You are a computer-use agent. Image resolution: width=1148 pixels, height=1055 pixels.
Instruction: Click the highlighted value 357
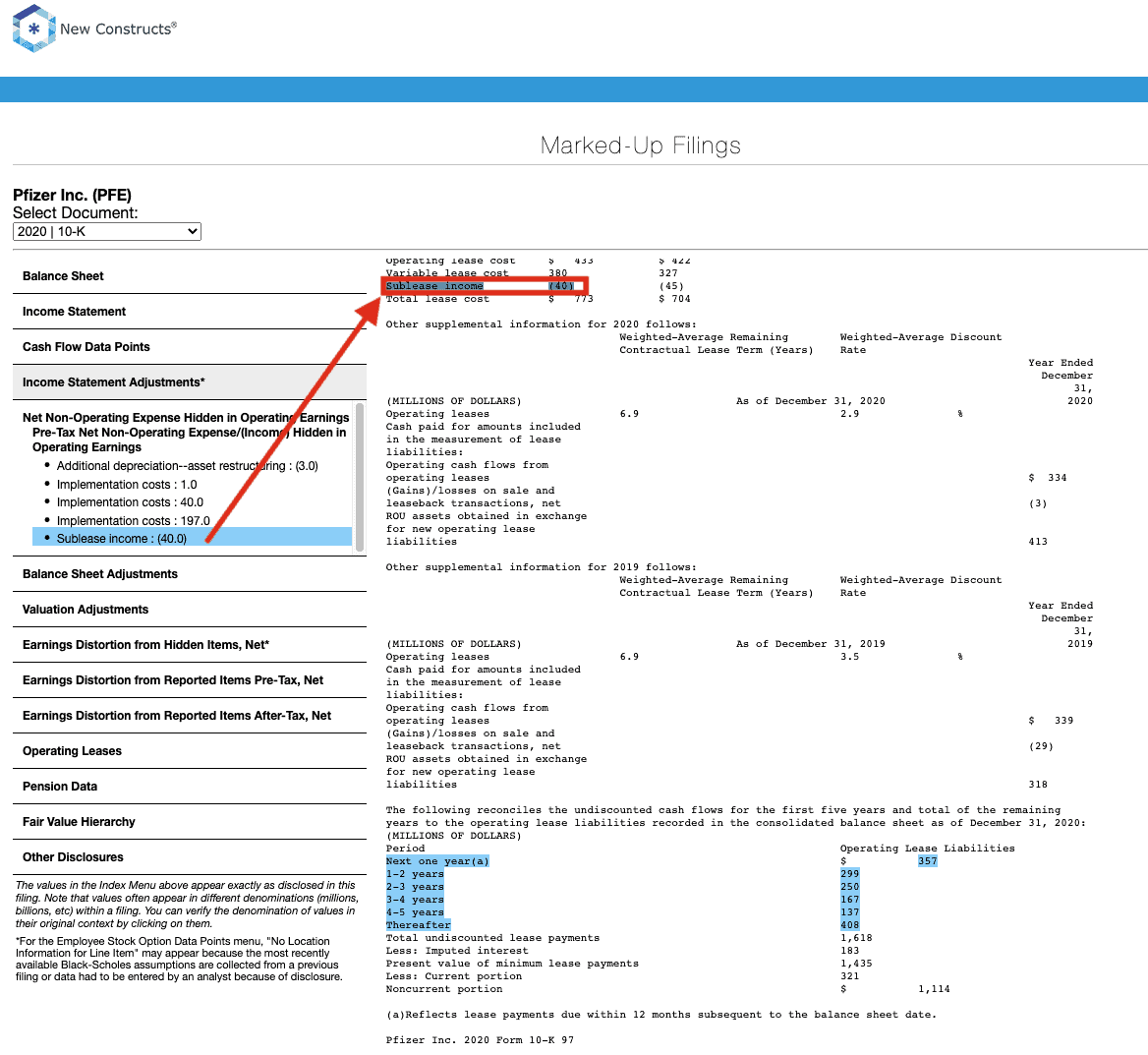click(x=928, y=861)
